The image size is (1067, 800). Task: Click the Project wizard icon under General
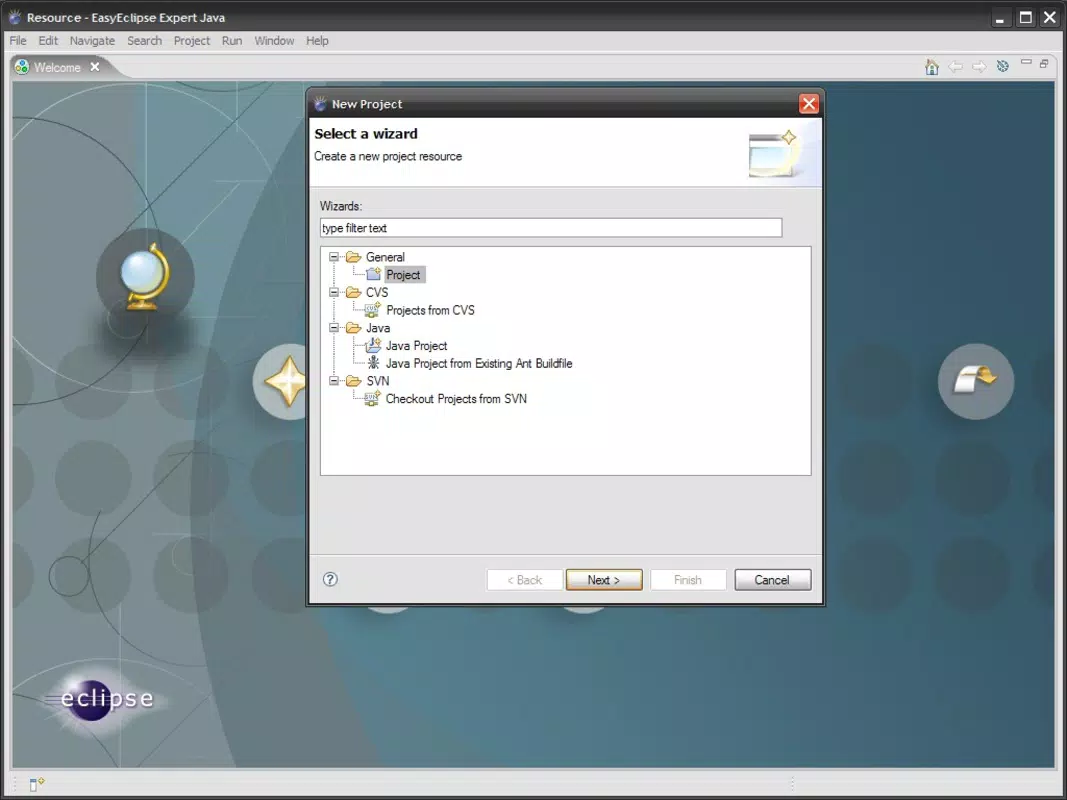click(374, 274)
